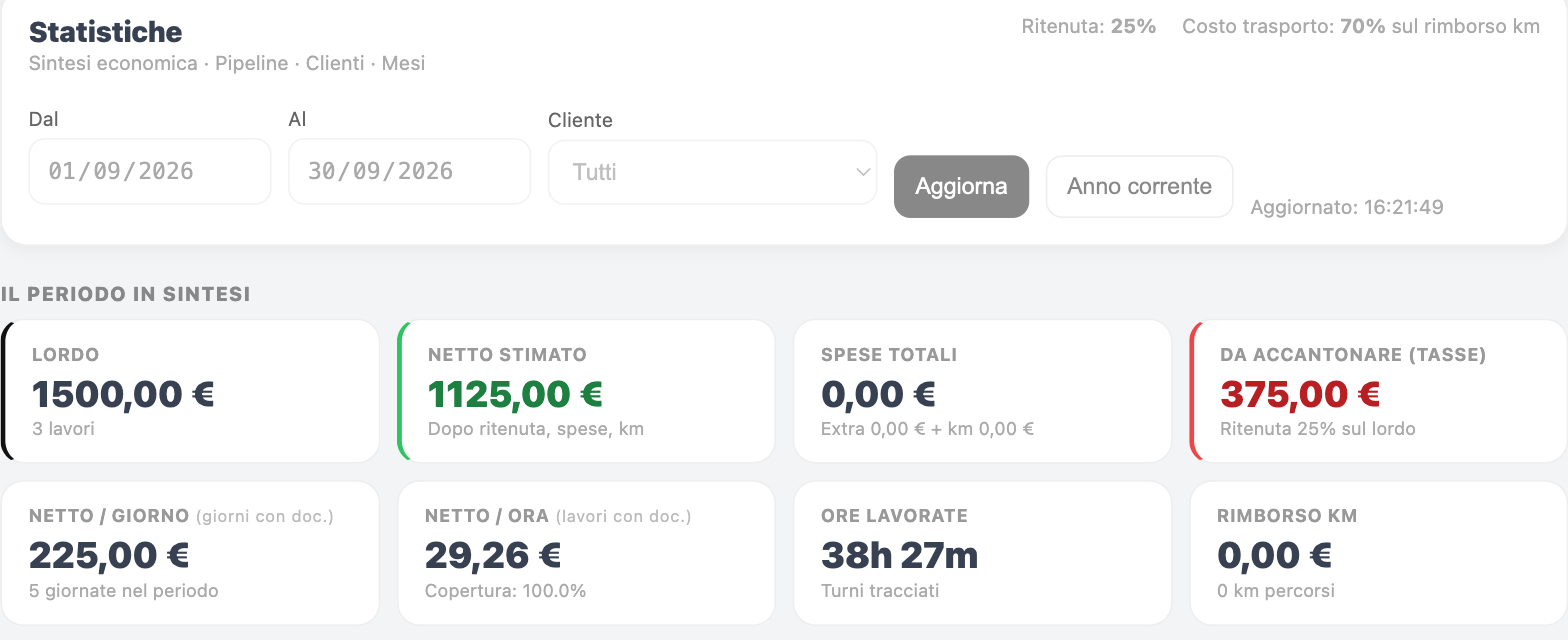Expand the Cliente dropdown chevron arrow

(863, 172)
